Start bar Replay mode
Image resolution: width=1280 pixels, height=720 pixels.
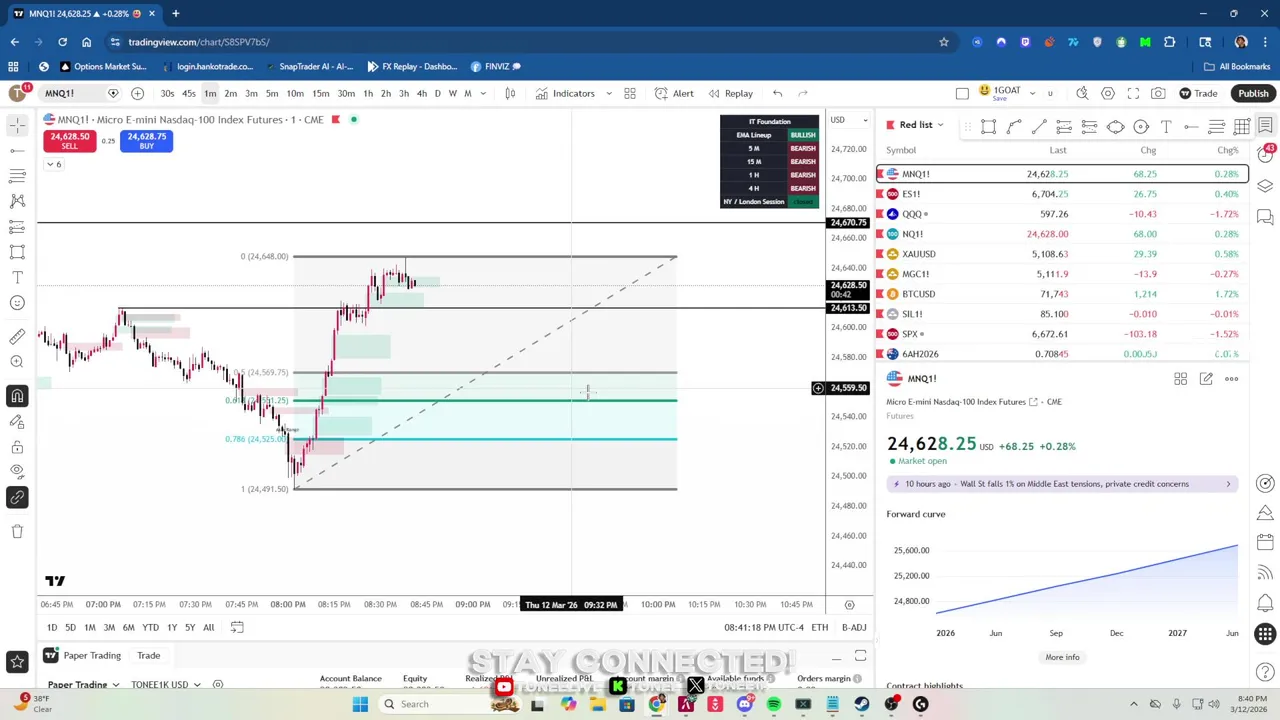731,93
